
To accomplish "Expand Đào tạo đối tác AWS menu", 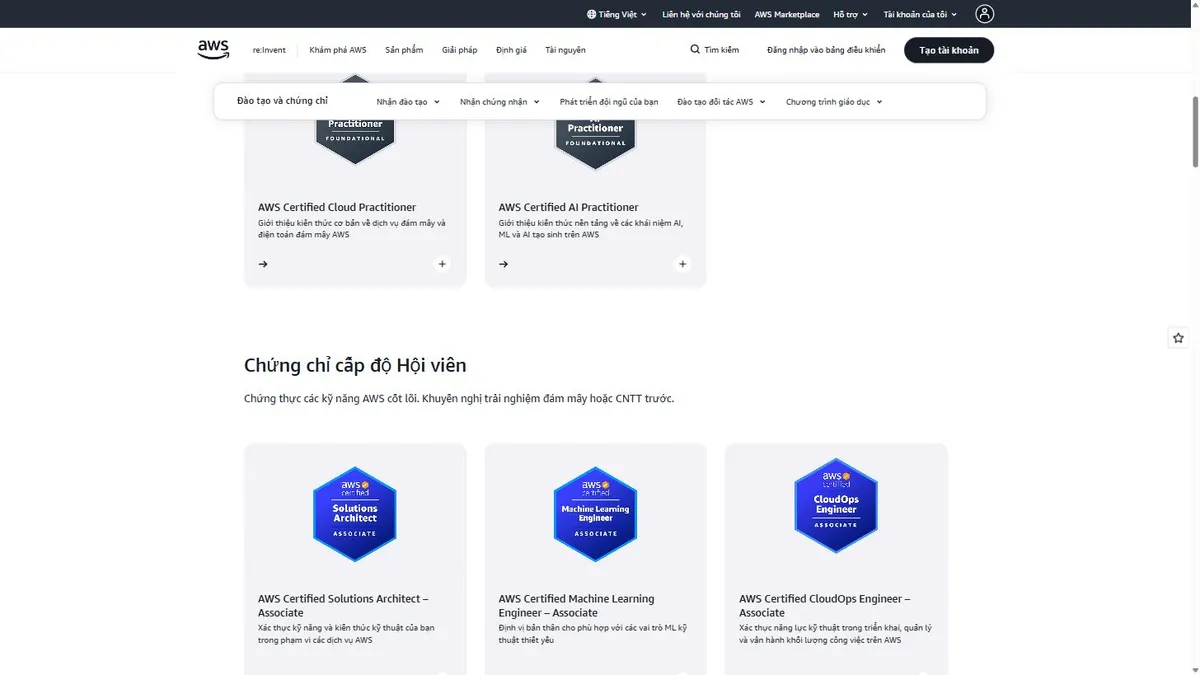I will [721, 102].
